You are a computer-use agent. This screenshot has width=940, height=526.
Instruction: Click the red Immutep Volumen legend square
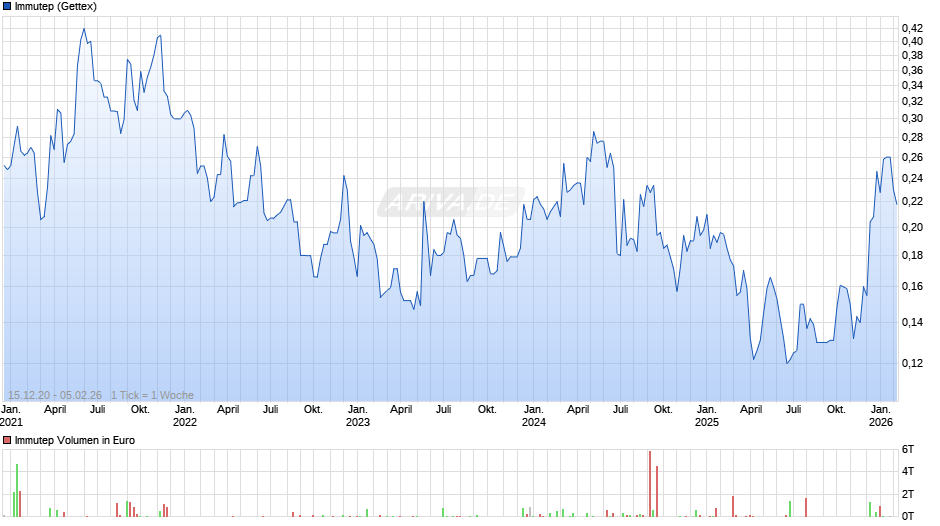click(7, 440)
